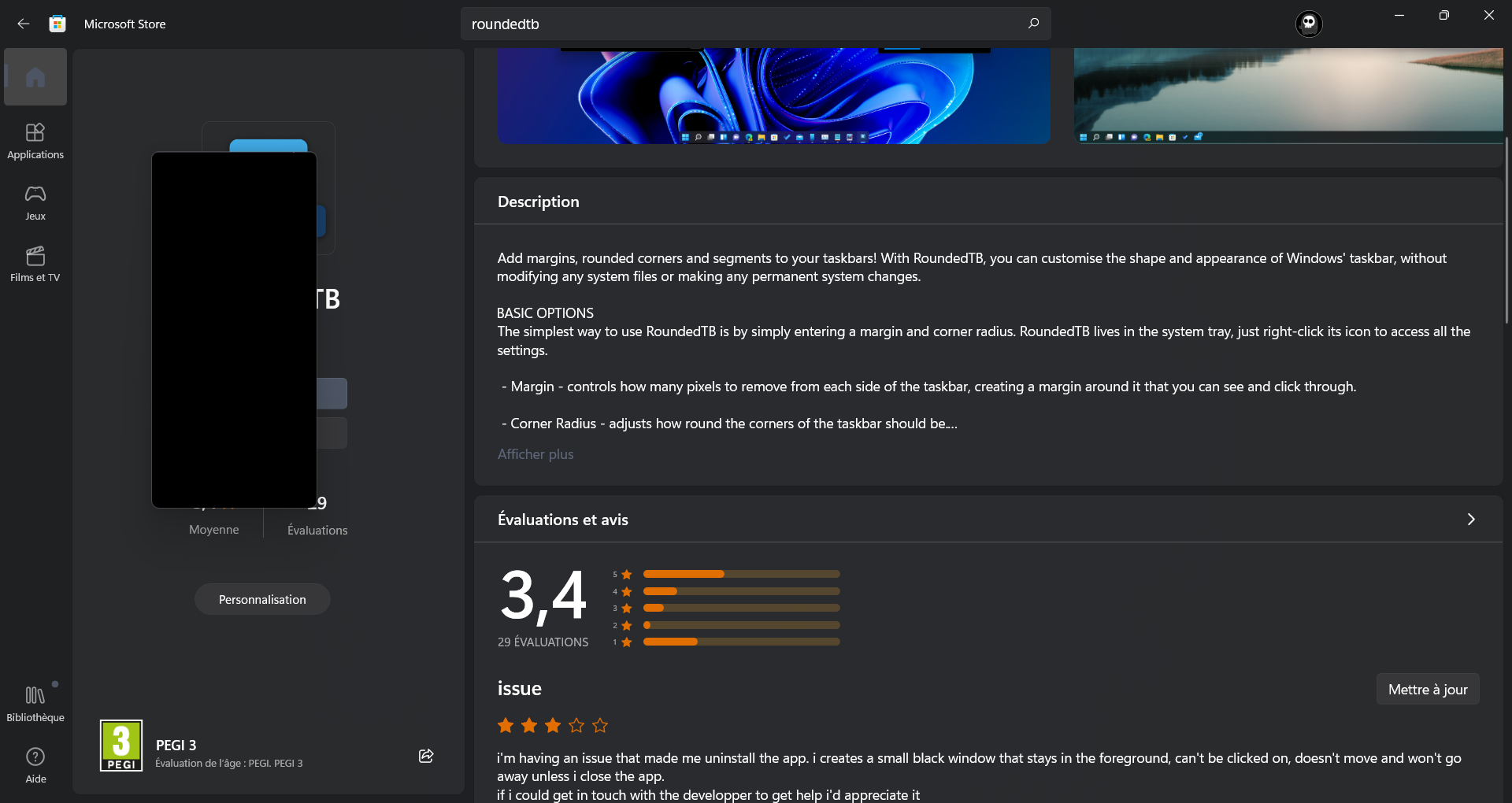Open the user profile avatar
Image resolution: width=1512 pixels, height=803 pixels.
1309,24
